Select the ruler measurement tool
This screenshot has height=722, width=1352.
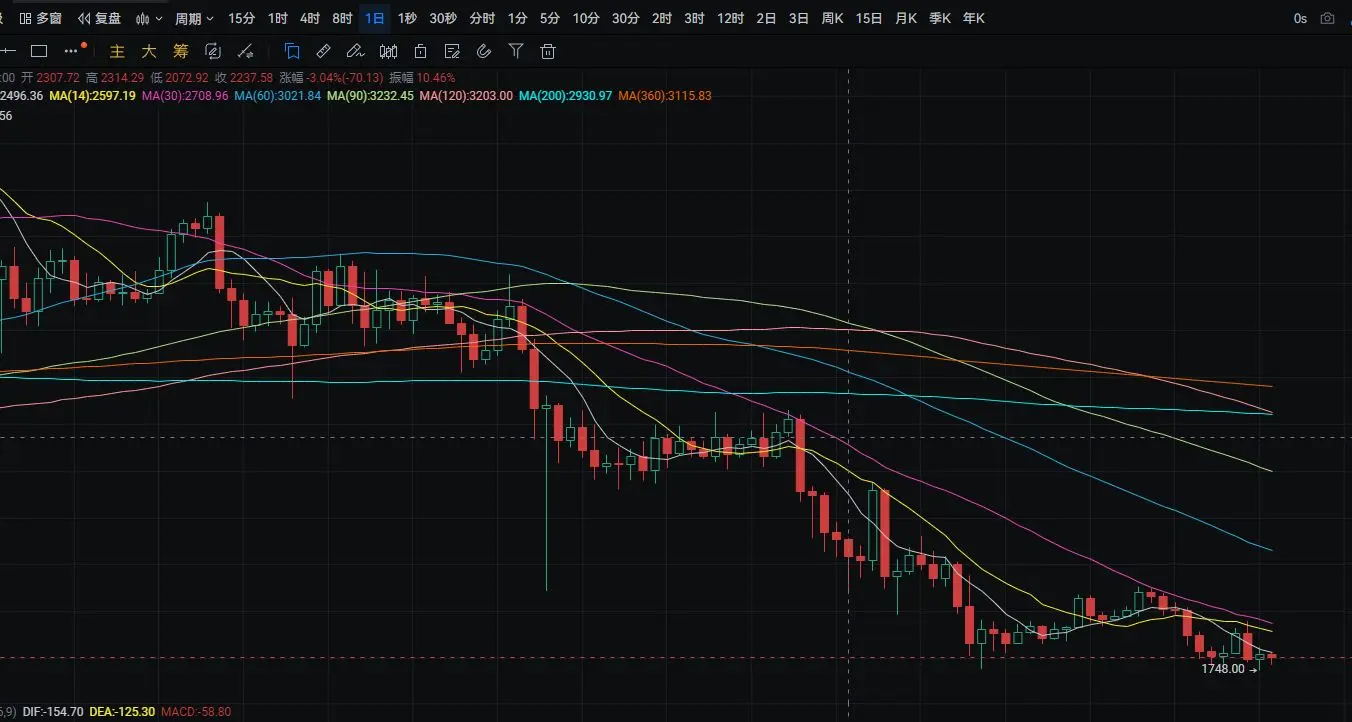pos(323,51)
